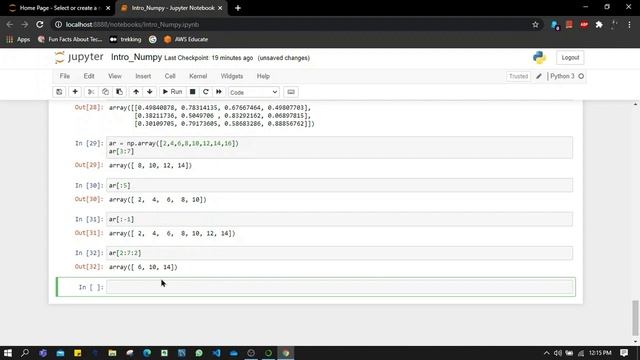Open Windows Start menu
The height and width of the screenshot is (360, 640).
[x=8, y=353]
